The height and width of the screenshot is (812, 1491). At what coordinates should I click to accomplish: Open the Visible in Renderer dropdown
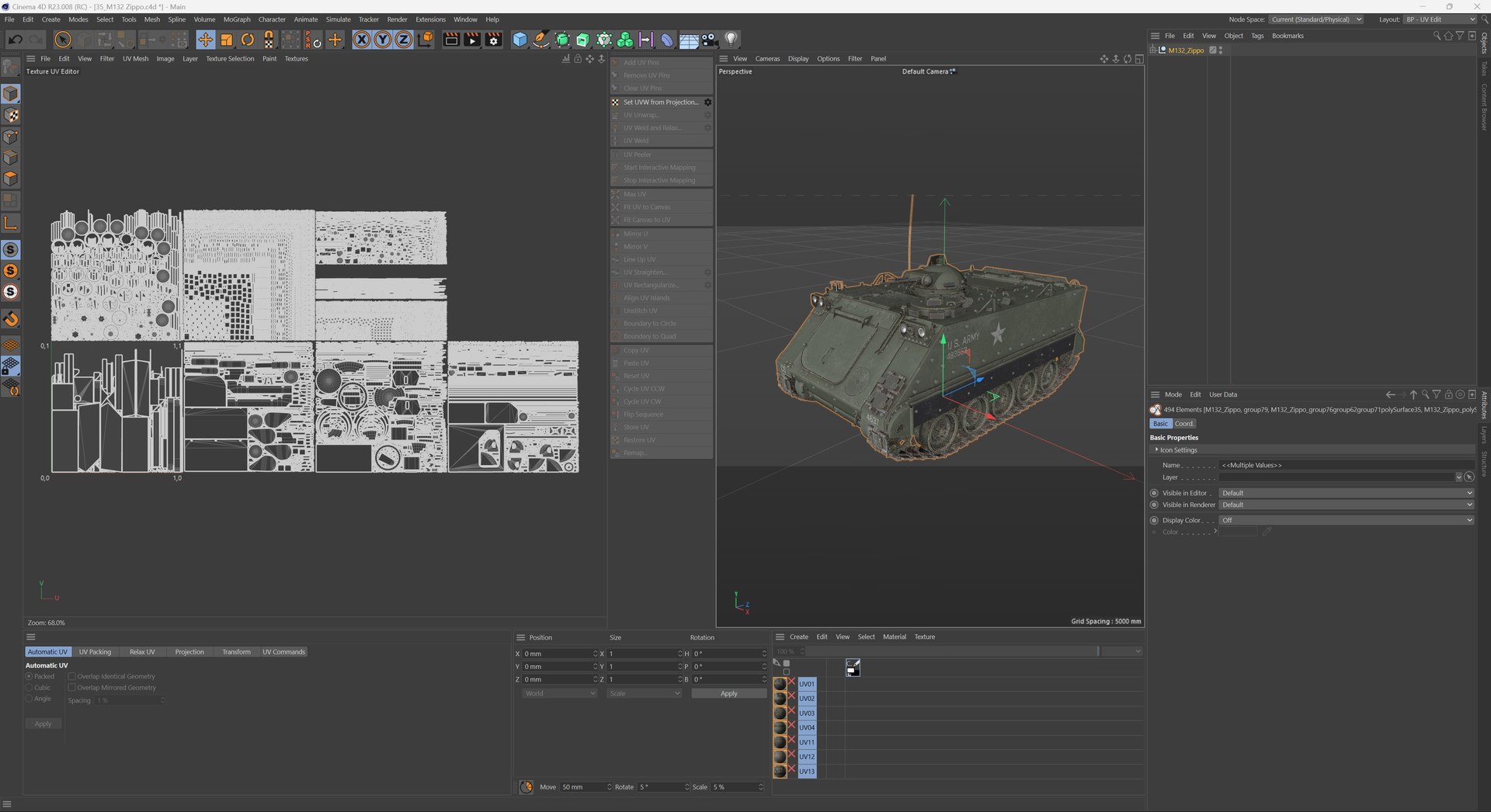1346,505
